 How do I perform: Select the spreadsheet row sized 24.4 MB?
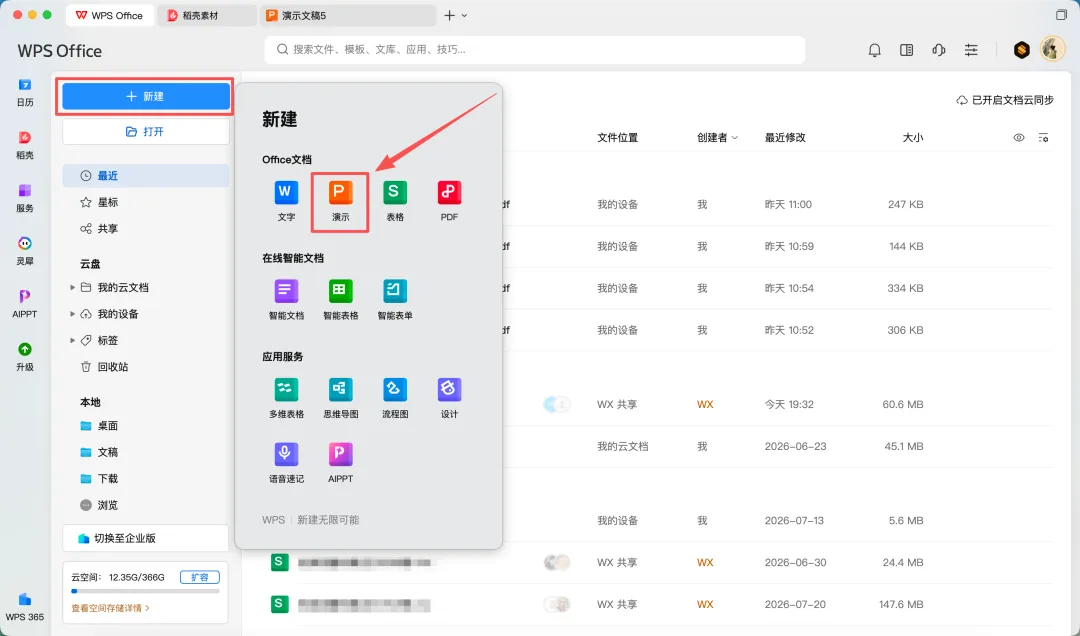(660, 562)
